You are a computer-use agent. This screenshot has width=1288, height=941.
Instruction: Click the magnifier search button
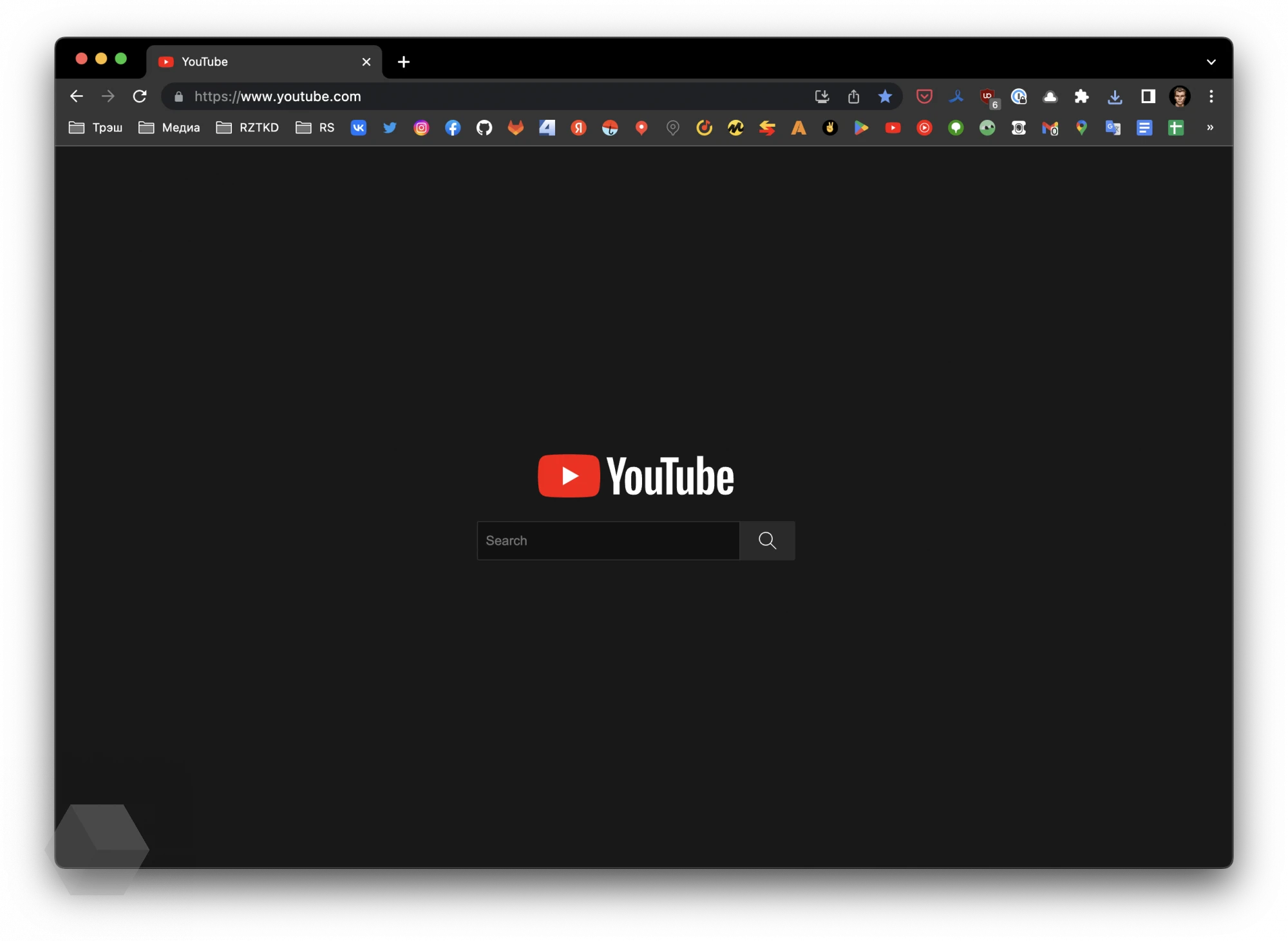pyautogui.click(x=768, y=540)
